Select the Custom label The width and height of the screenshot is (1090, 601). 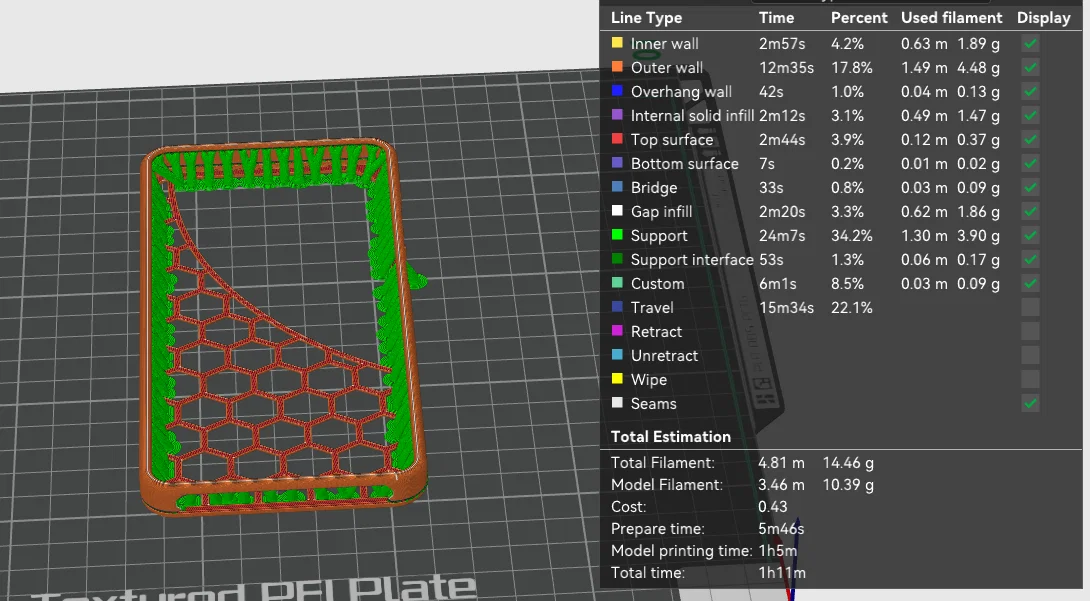(658, 283)
